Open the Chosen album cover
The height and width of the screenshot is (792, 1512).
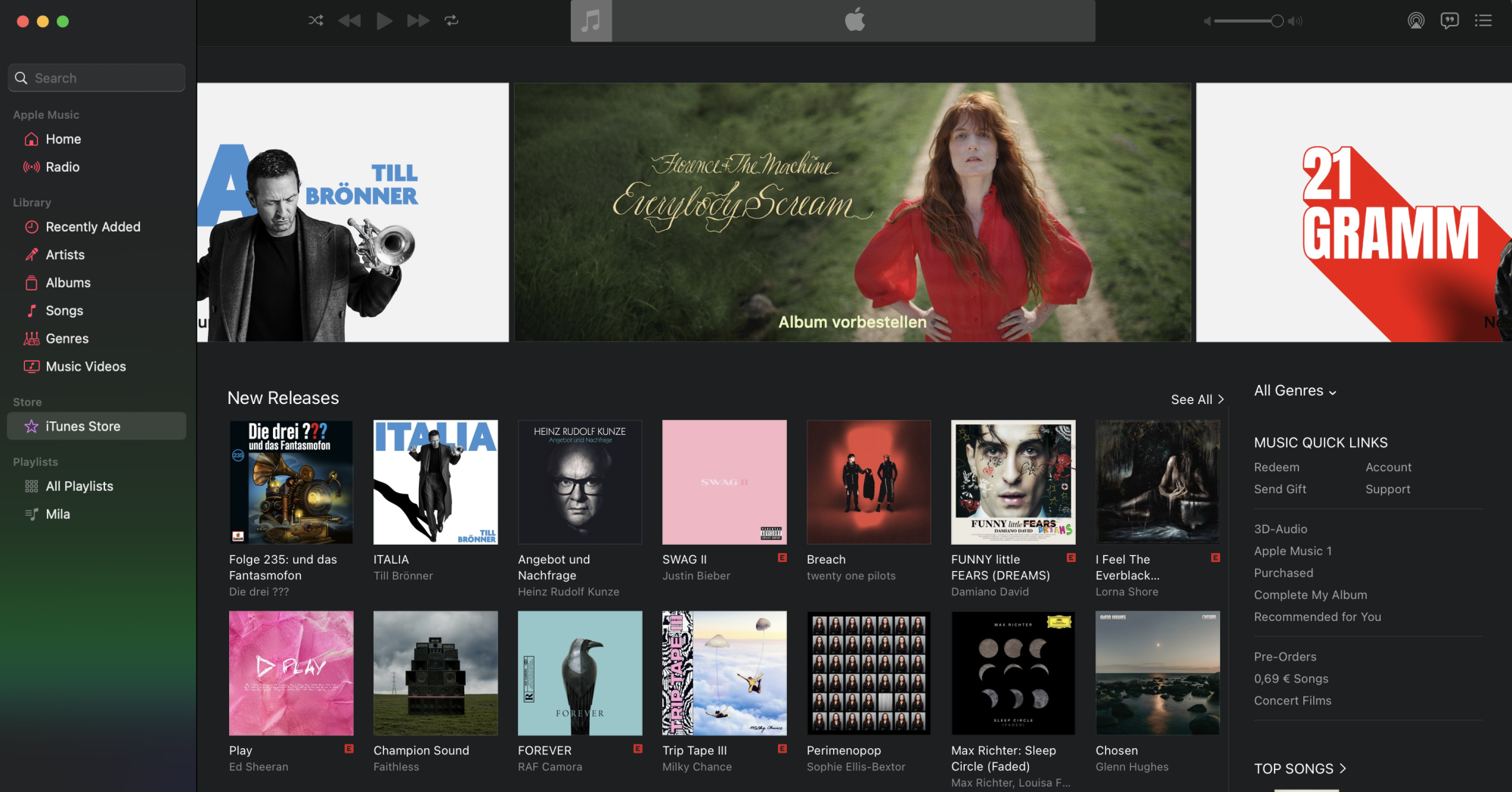1157,673
